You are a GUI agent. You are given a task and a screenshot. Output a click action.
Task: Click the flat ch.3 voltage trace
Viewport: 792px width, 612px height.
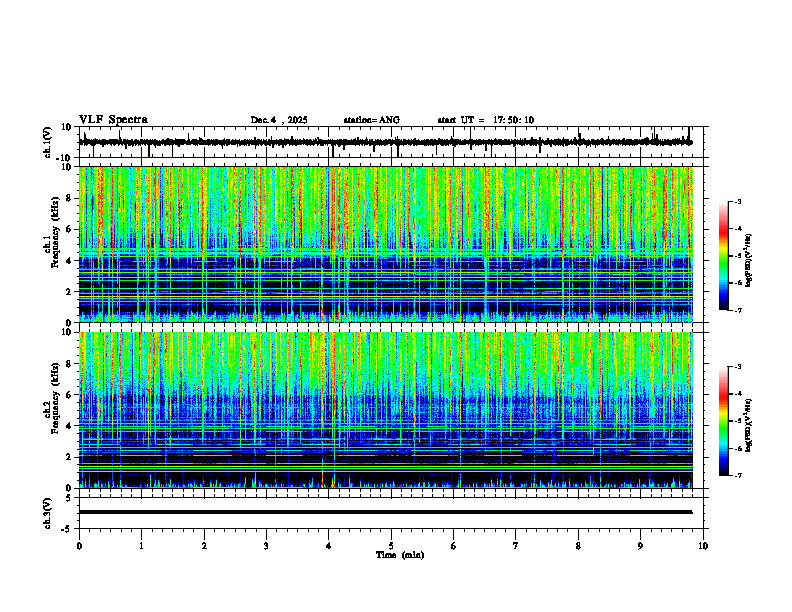(x=385, y=512)
